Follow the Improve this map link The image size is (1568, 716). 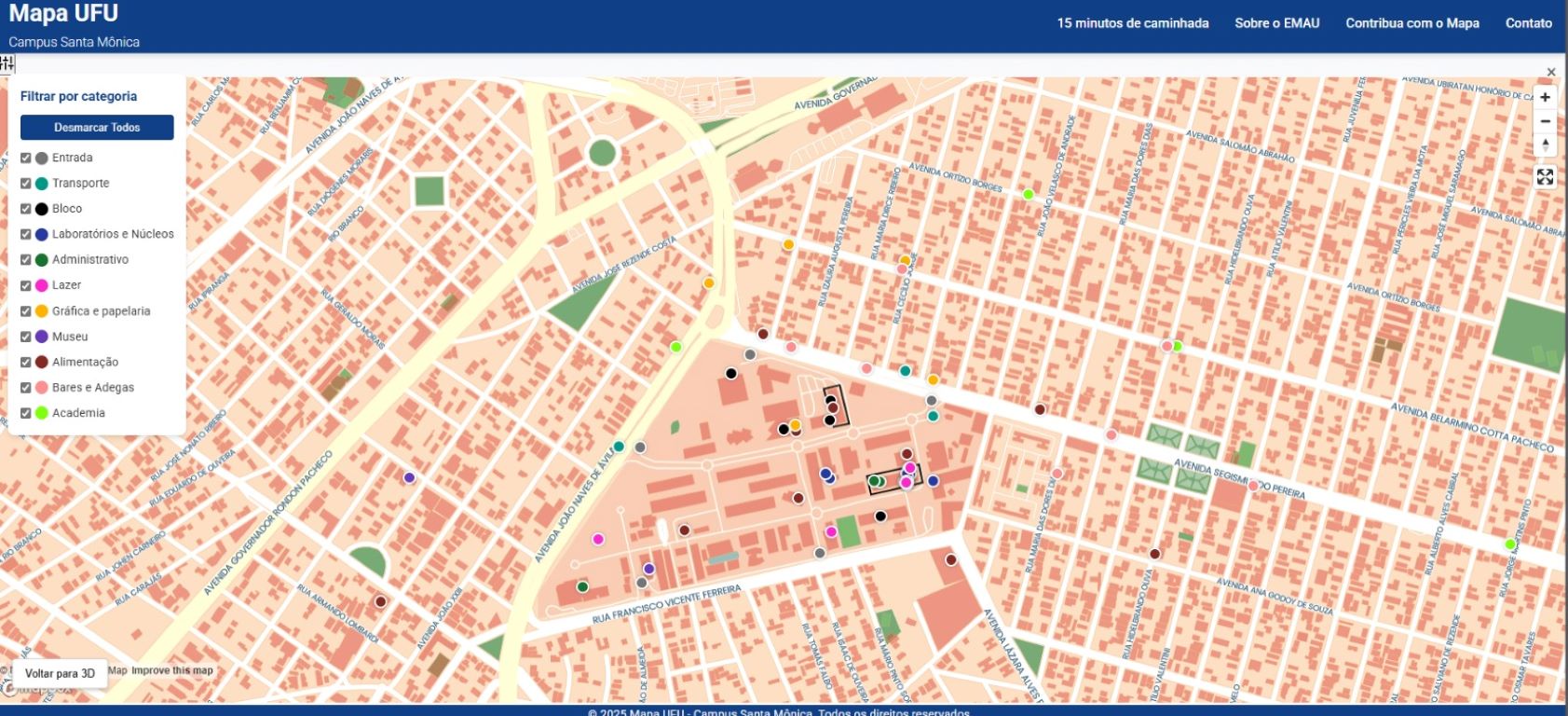pos(172,670)
